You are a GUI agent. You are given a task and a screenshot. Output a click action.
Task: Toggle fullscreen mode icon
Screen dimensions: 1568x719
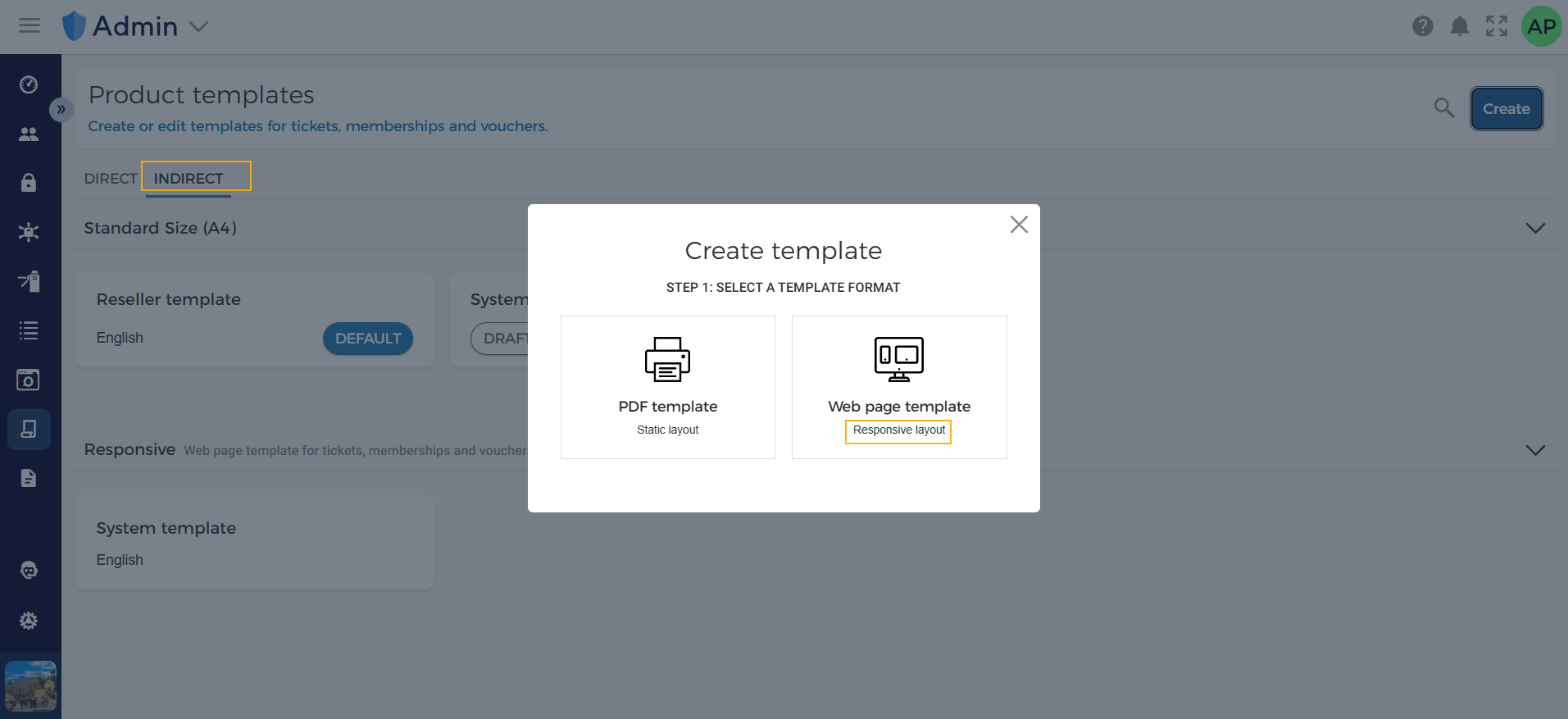[1497, 26]
